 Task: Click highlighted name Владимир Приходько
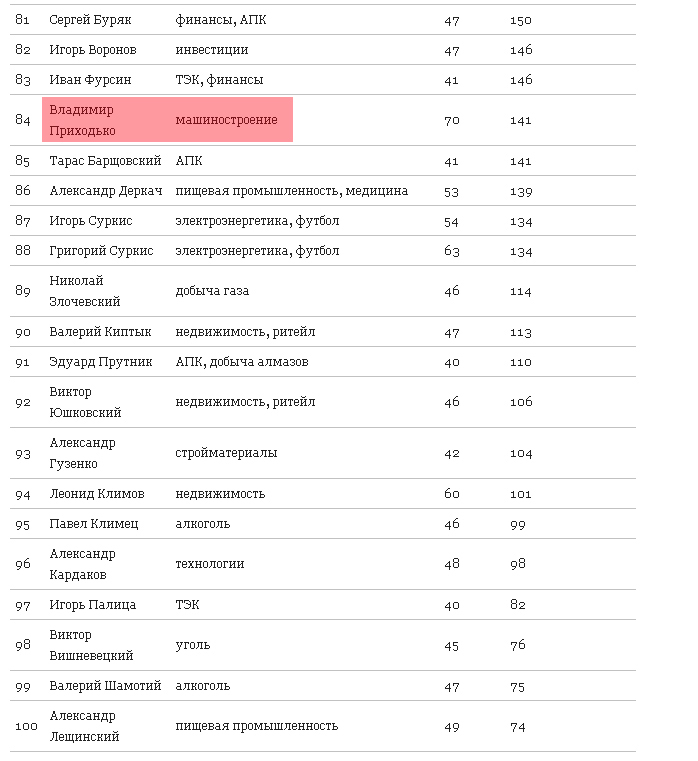click(x=82, y=120)
